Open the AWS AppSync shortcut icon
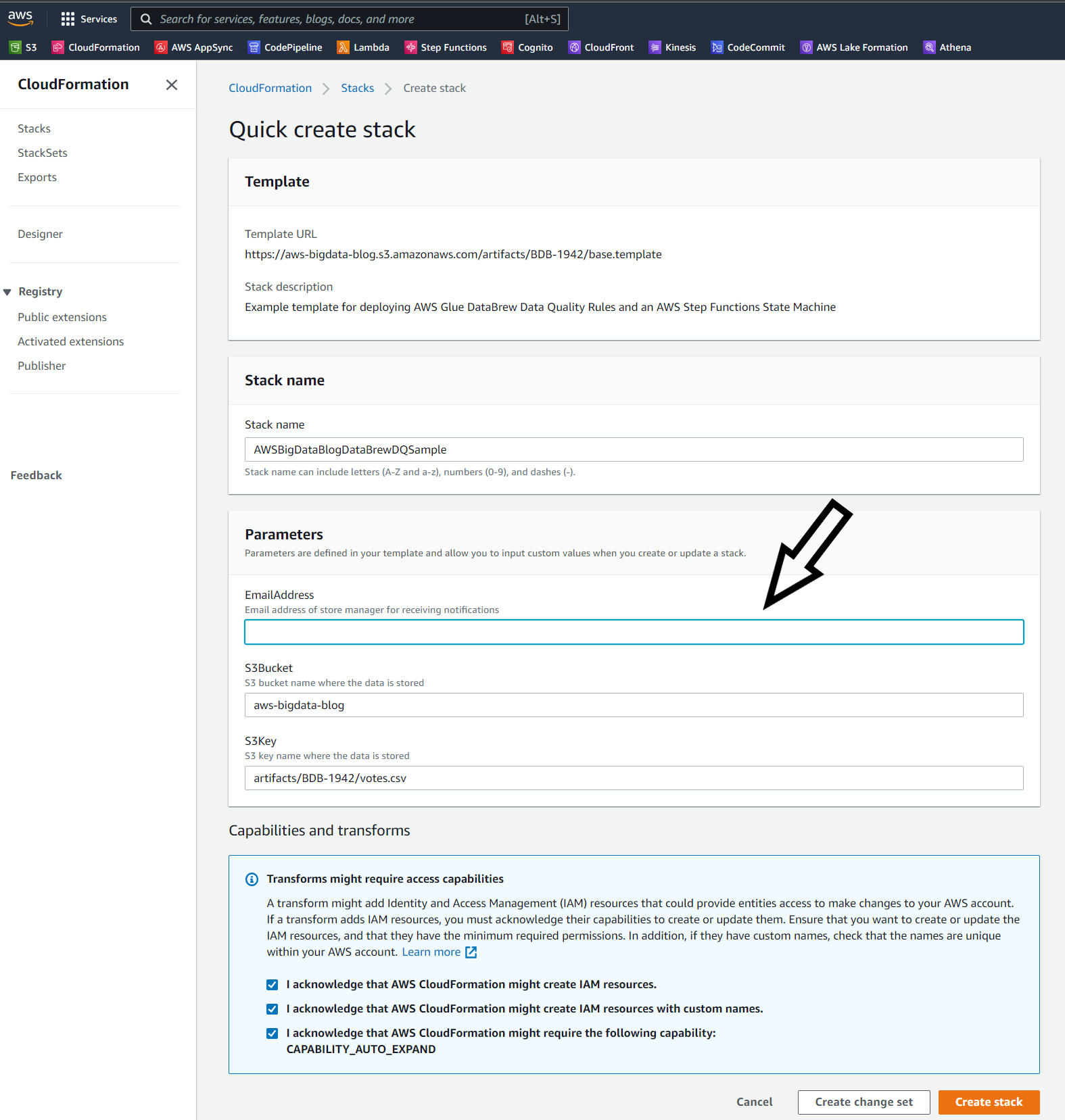1065x1120 pixels. (161, 47)
